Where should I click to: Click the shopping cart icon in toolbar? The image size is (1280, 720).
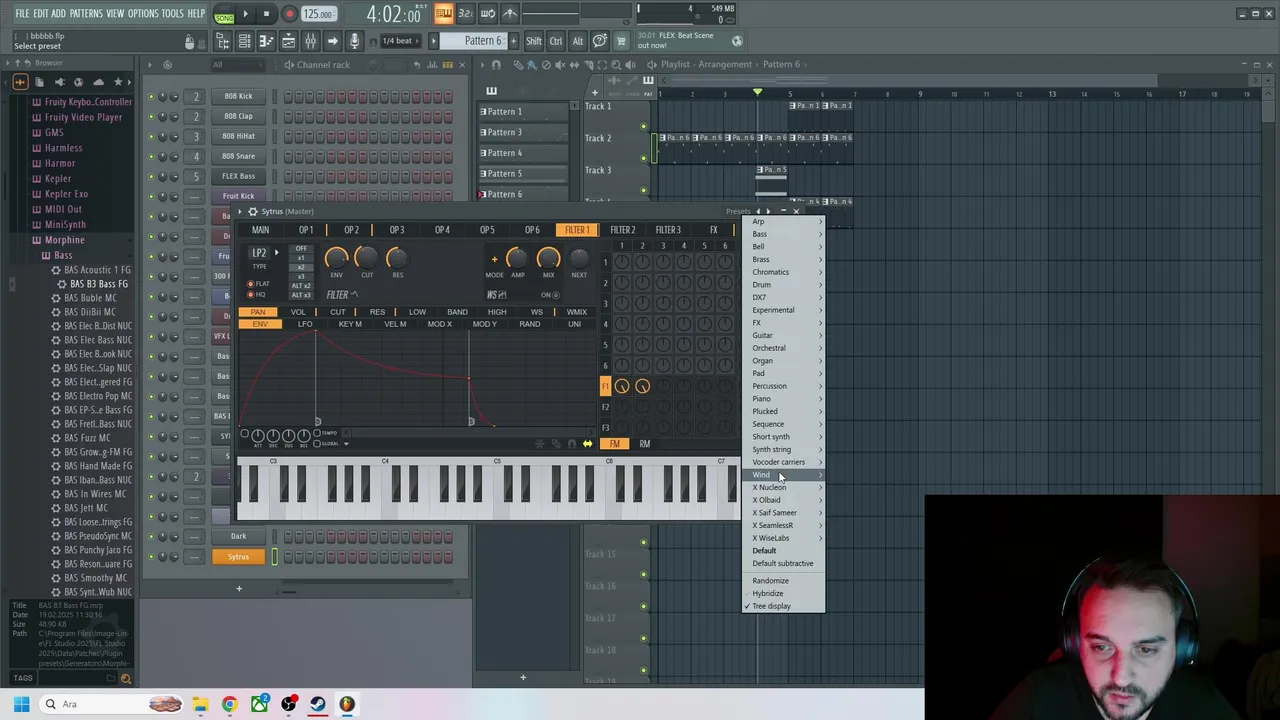[x=621, y=41]
